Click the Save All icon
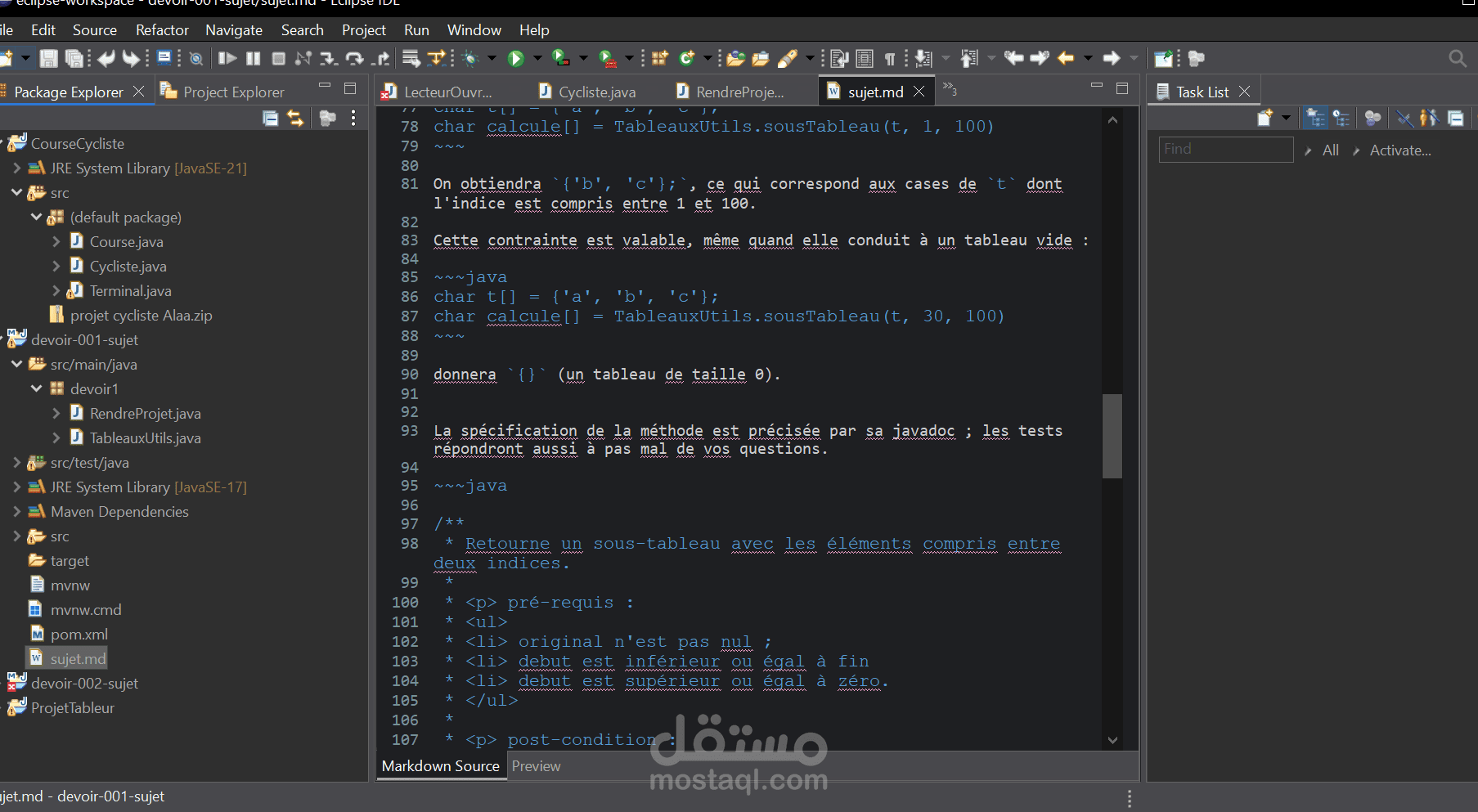Viewport: 1478px width, 812px height. tap(74, 59)
